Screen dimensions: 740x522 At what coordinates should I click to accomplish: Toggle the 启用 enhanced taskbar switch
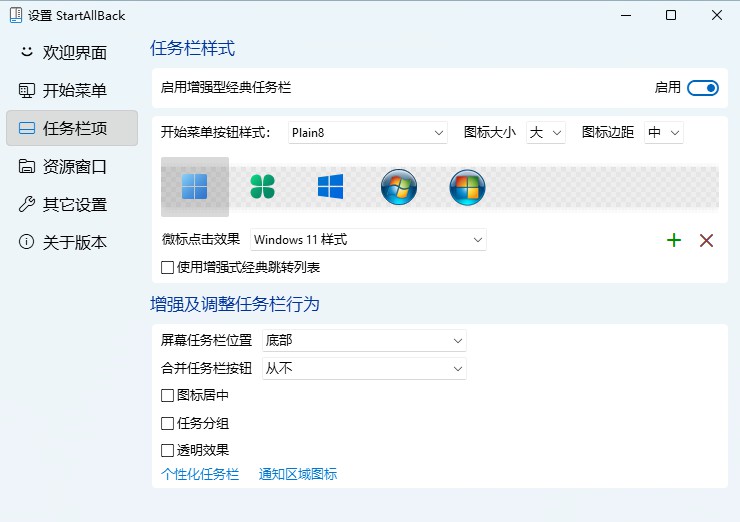[703, 88]
